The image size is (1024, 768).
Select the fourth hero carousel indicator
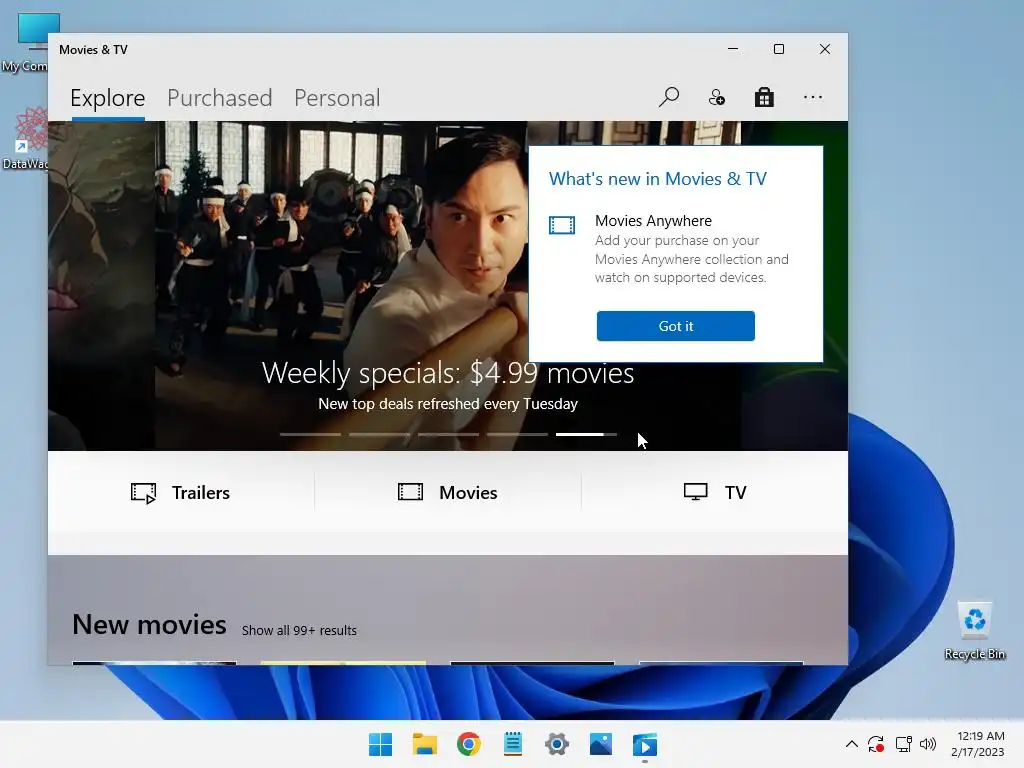pyautogui.click(x=517, y=434)
